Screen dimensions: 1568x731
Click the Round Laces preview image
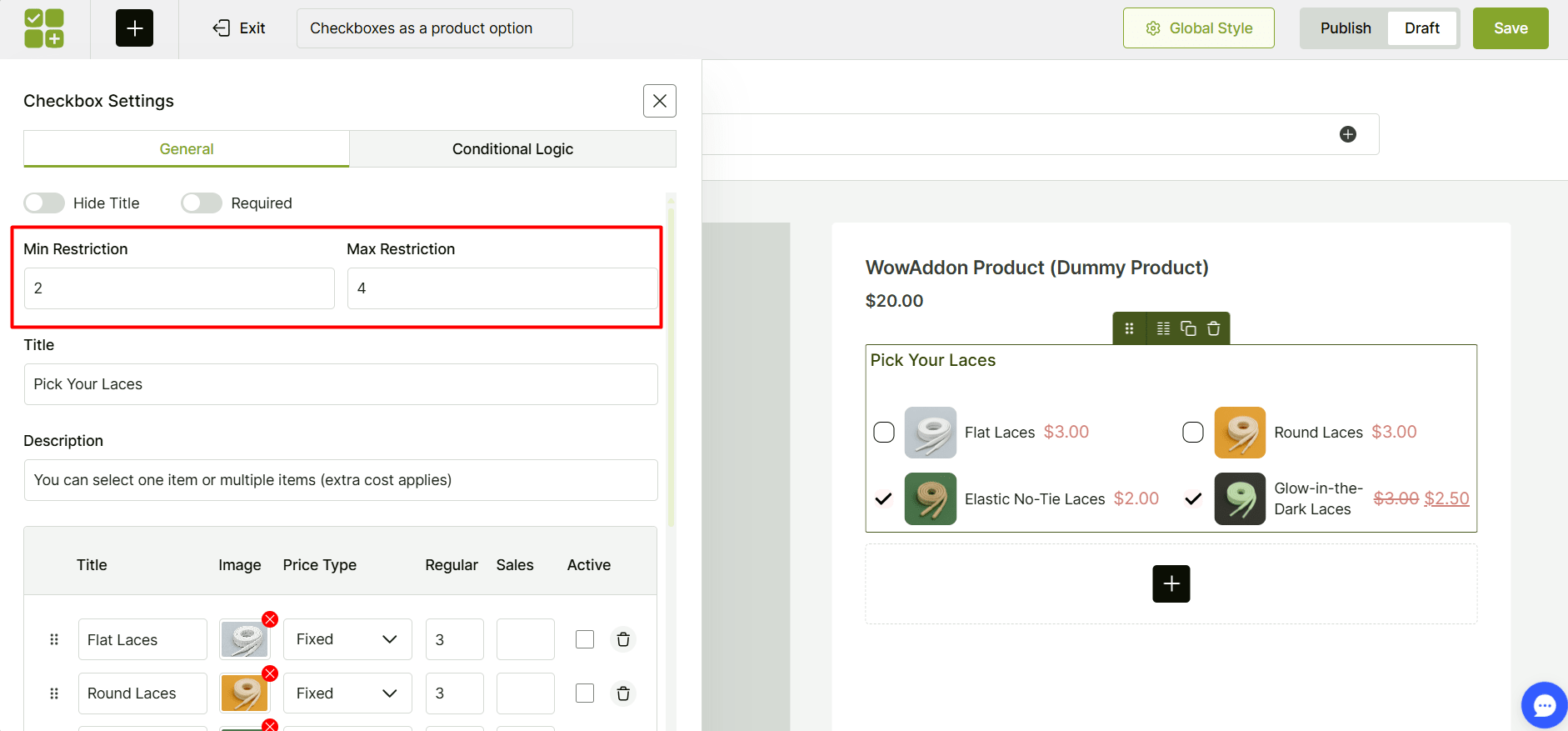(x=1240, y=433)
